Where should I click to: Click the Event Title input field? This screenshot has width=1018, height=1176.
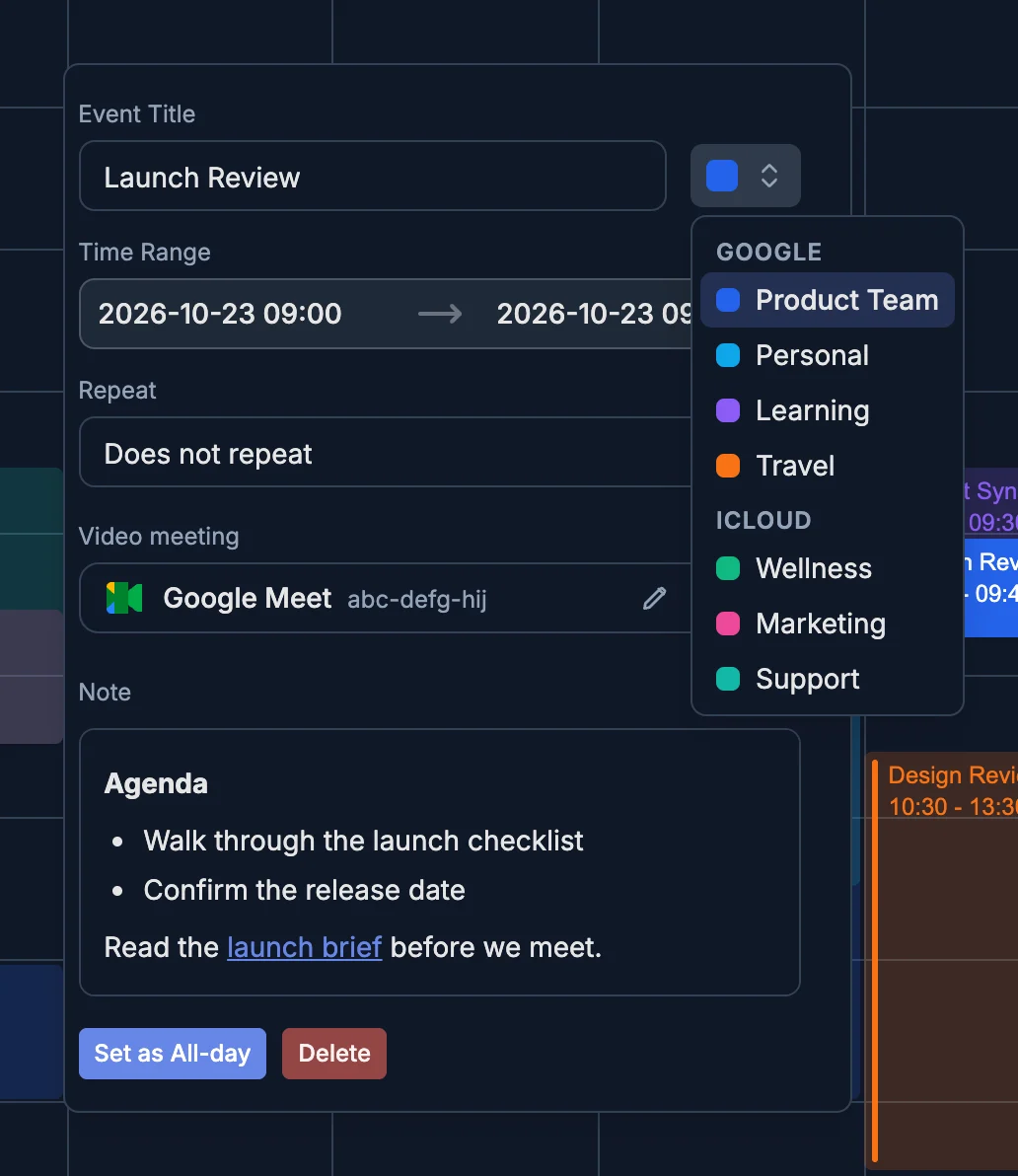373,176
